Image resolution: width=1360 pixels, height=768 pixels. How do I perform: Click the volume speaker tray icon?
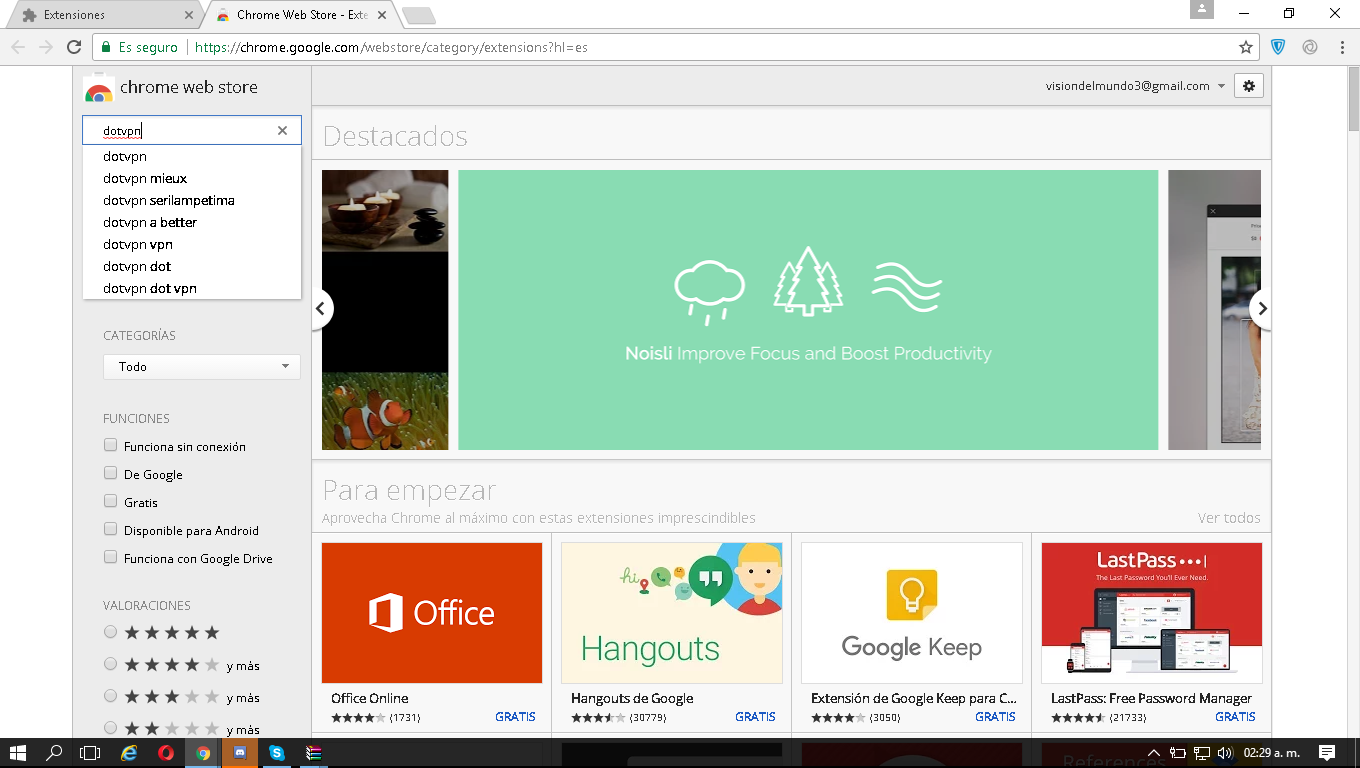pos(1224,753)
